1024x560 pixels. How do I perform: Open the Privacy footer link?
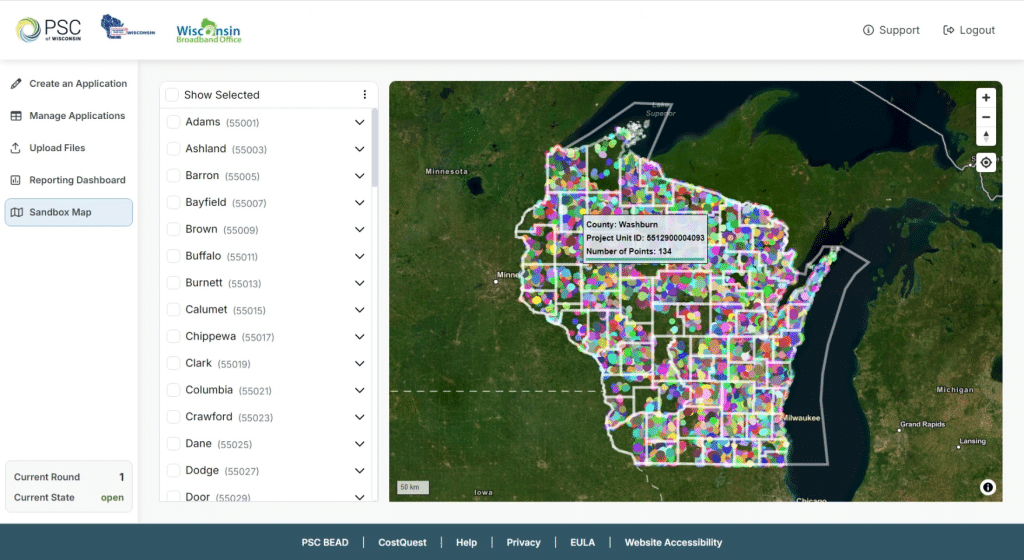pos(523,542)
